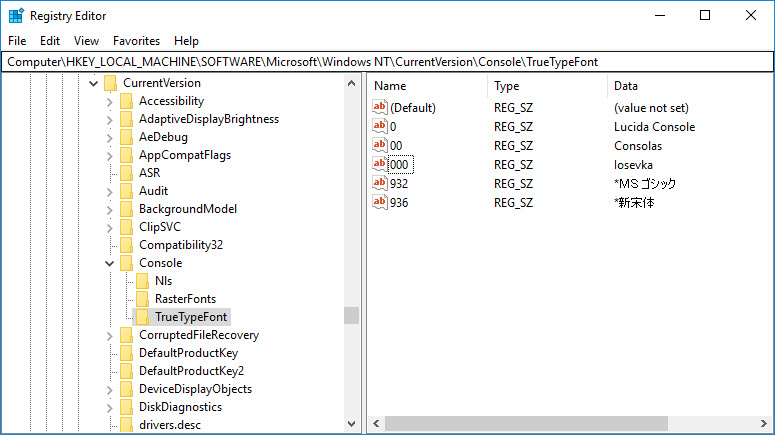Open the View menu
Screen dimensions: 775x435
pos(86,41)
